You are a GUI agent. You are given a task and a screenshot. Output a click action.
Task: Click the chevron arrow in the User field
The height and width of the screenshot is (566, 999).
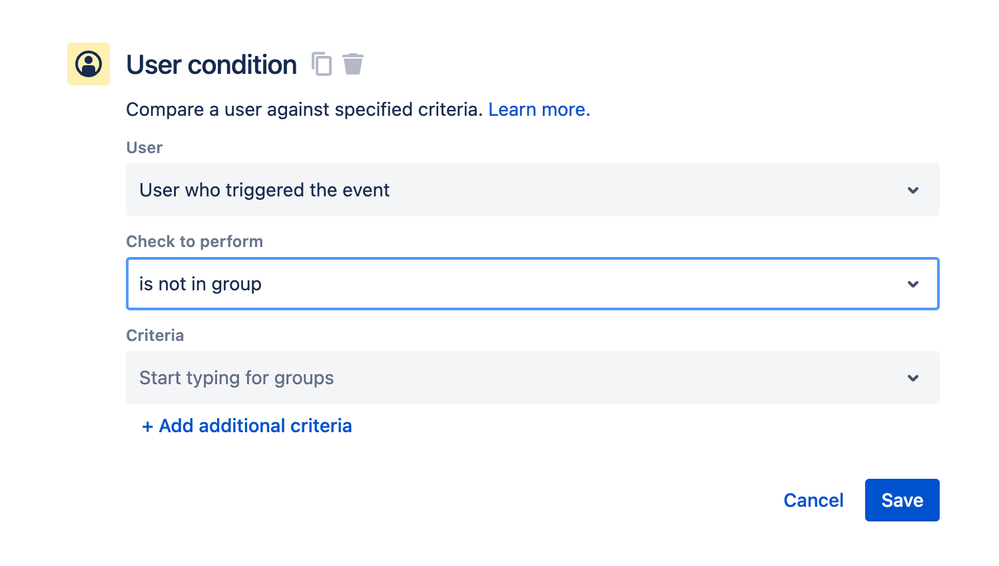click(912, 190)
